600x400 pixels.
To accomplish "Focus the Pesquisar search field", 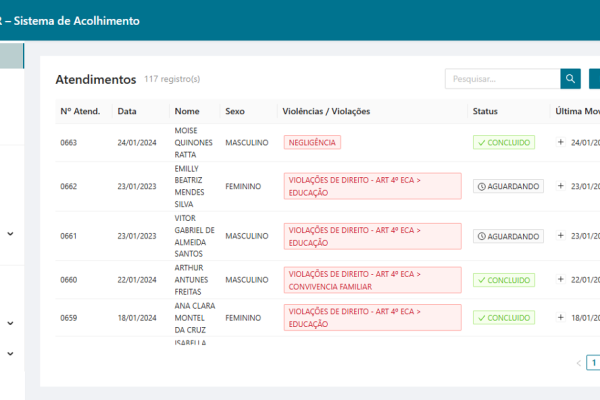I will [502, 79].
